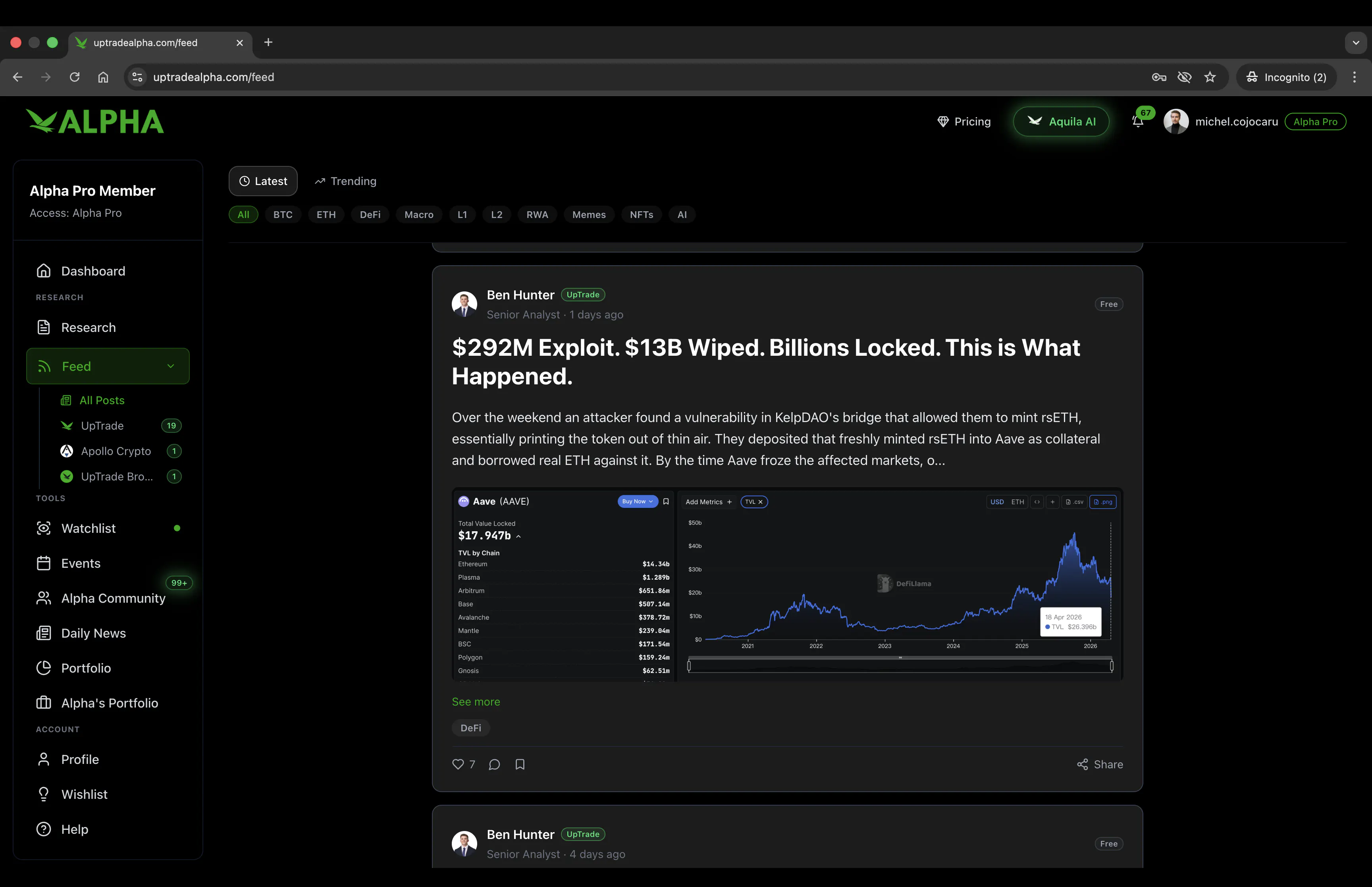Bookmark this page with star icon
The image size is (1372, 887).
tap(1210, 77)
